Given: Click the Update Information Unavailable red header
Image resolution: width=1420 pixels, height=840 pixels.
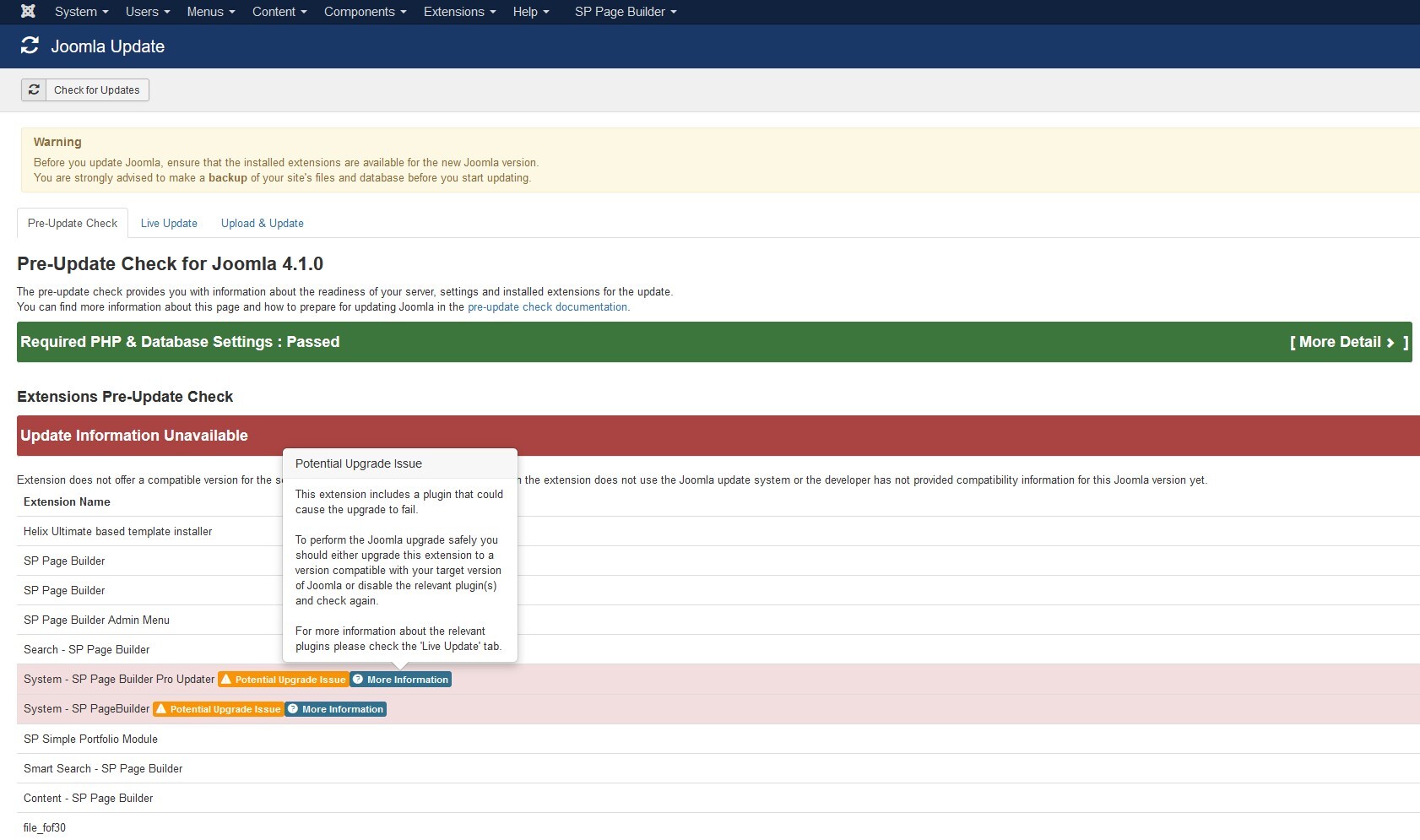Looking at the screenshot, I should coord(718,436).
